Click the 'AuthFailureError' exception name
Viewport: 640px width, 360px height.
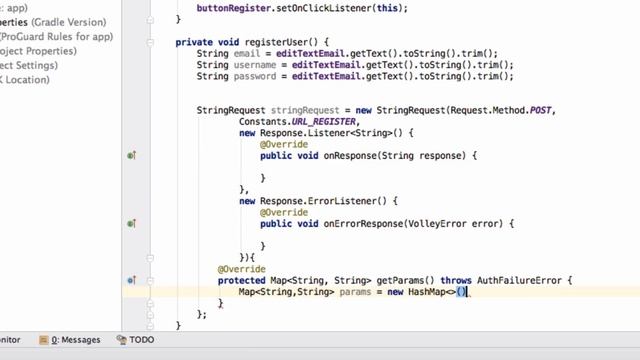[x=519, y=280]
